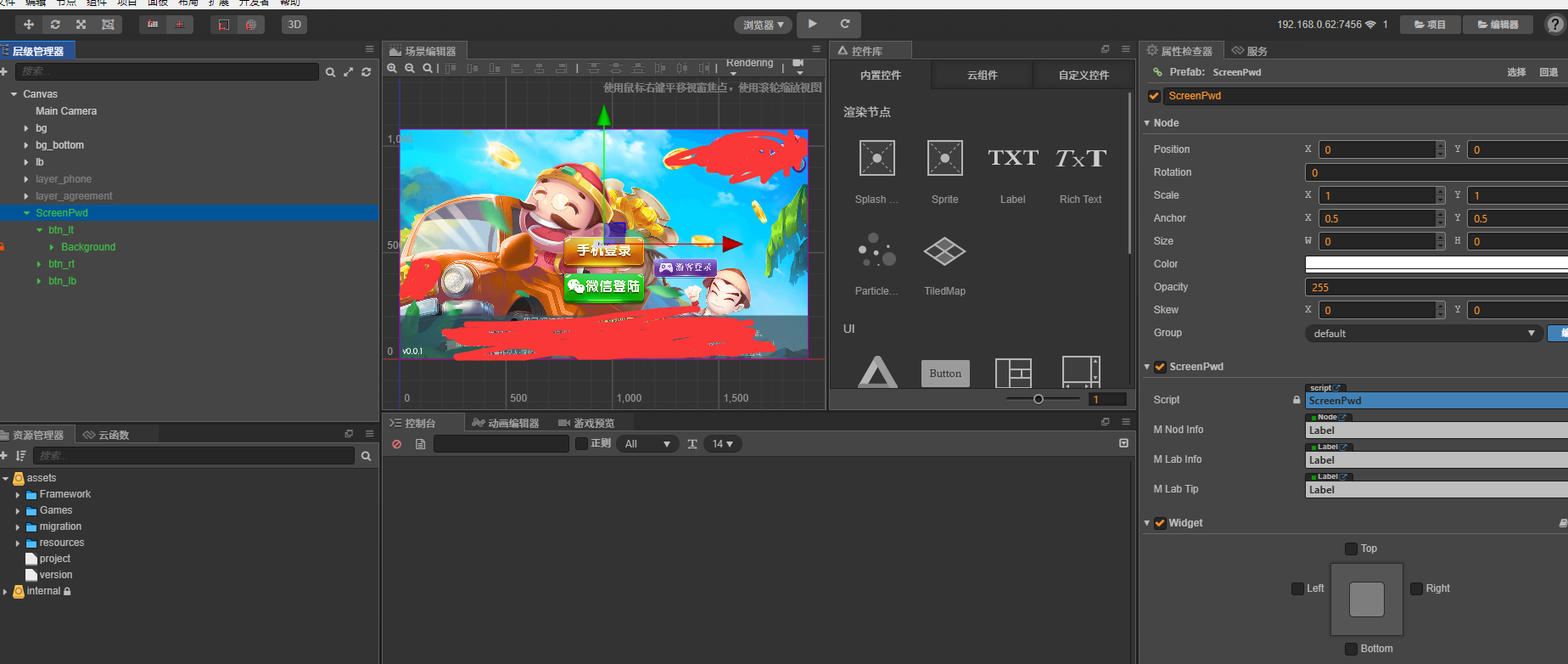The image size is (1568, 664).
Task: Switch to the 内置控件 tab
Action: [881, 76]
